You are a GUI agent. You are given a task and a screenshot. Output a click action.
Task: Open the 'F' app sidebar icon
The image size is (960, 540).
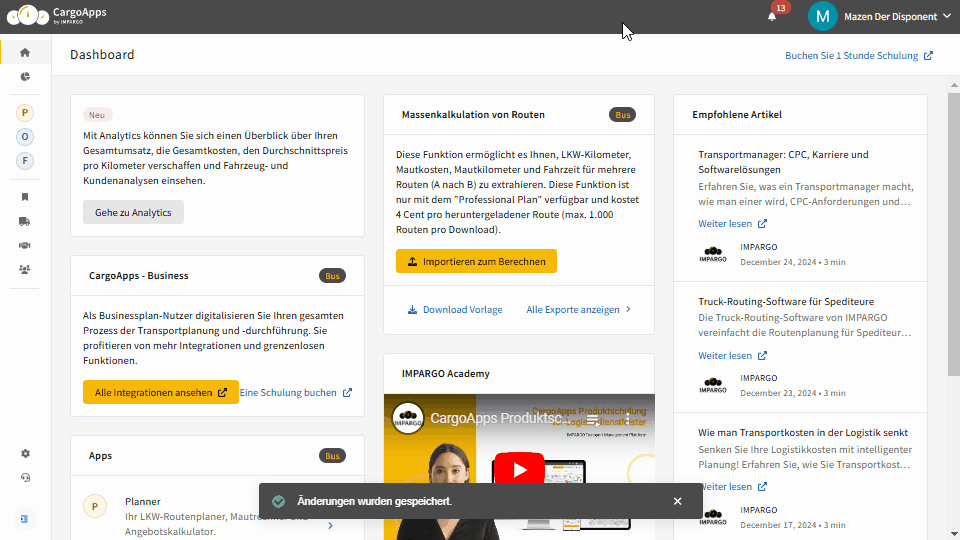pos(24,161)
